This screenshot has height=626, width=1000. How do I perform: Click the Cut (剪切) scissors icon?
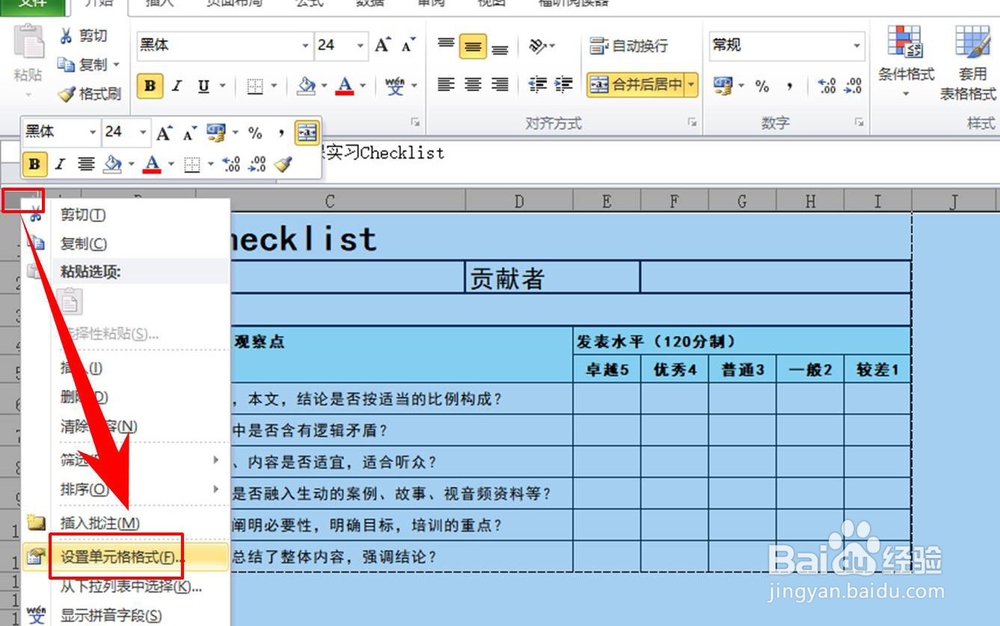[x=68, y=36]
